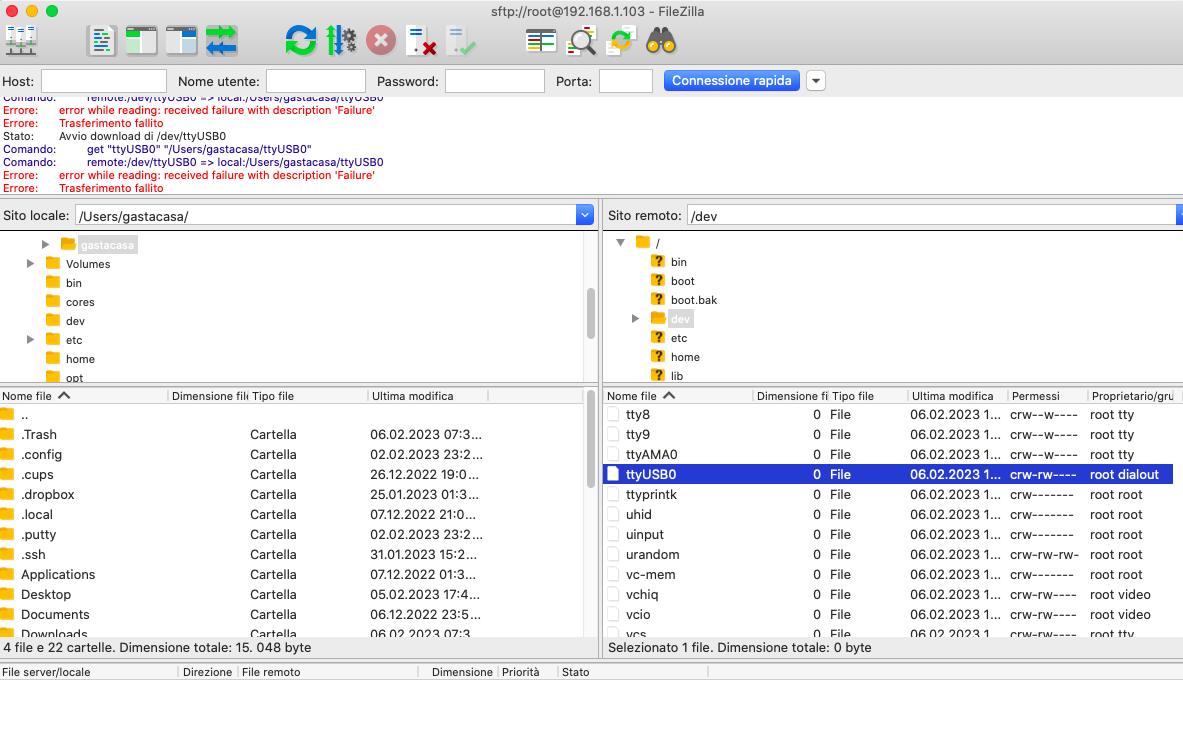Click the Host input field
The image size is (1183, 744).
[x=103, y=81]
